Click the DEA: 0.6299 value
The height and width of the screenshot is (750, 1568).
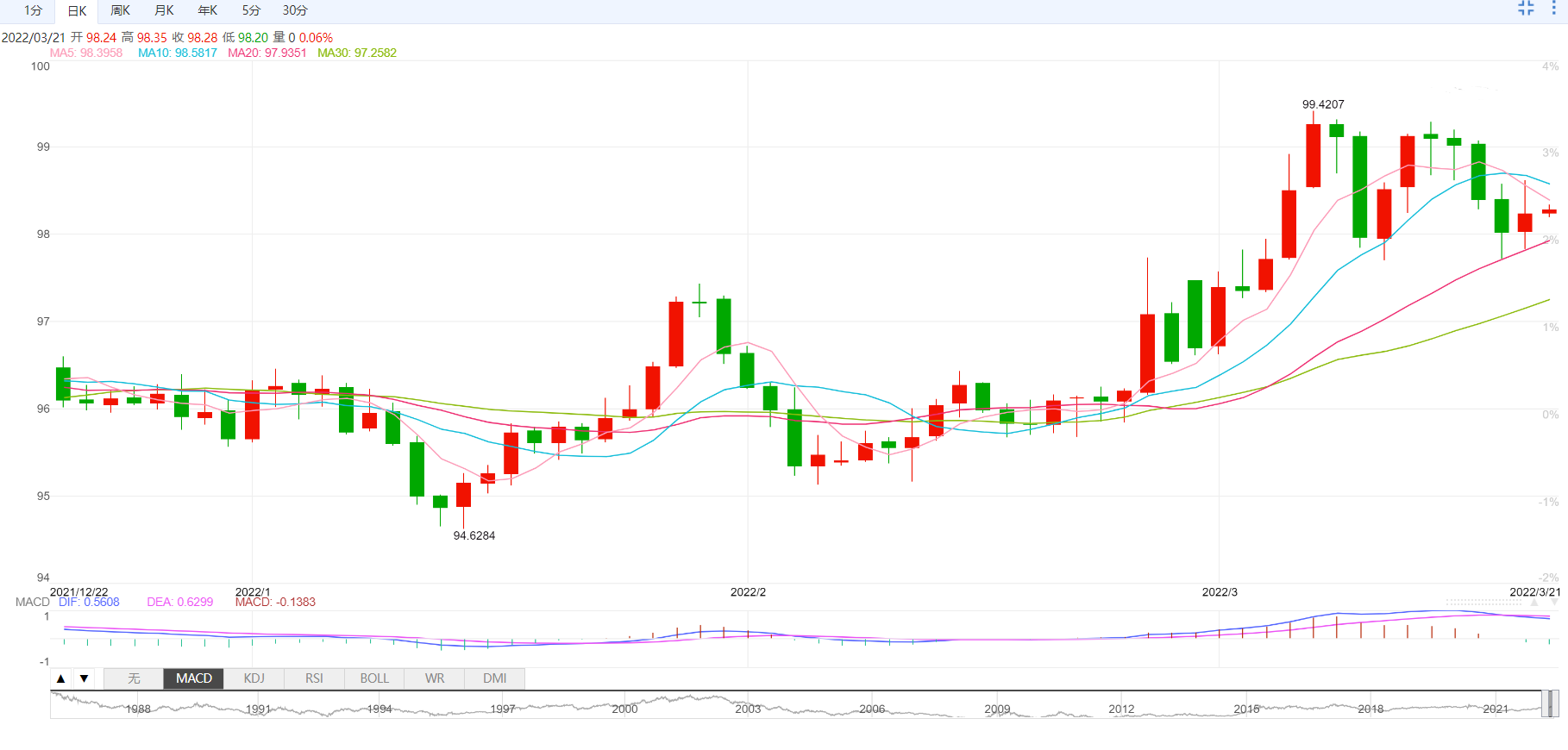tap(180, 602)
